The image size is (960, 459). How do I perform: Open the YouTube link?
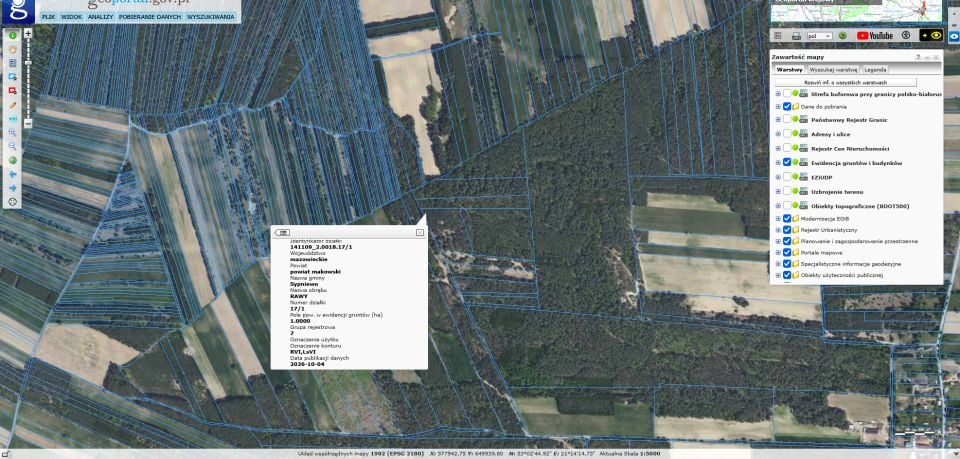[x=874, y=36]
